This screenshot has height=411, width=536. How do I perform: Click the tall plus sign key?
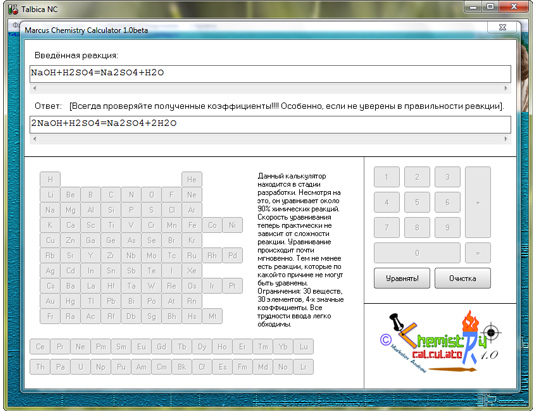tap(478, 202)
